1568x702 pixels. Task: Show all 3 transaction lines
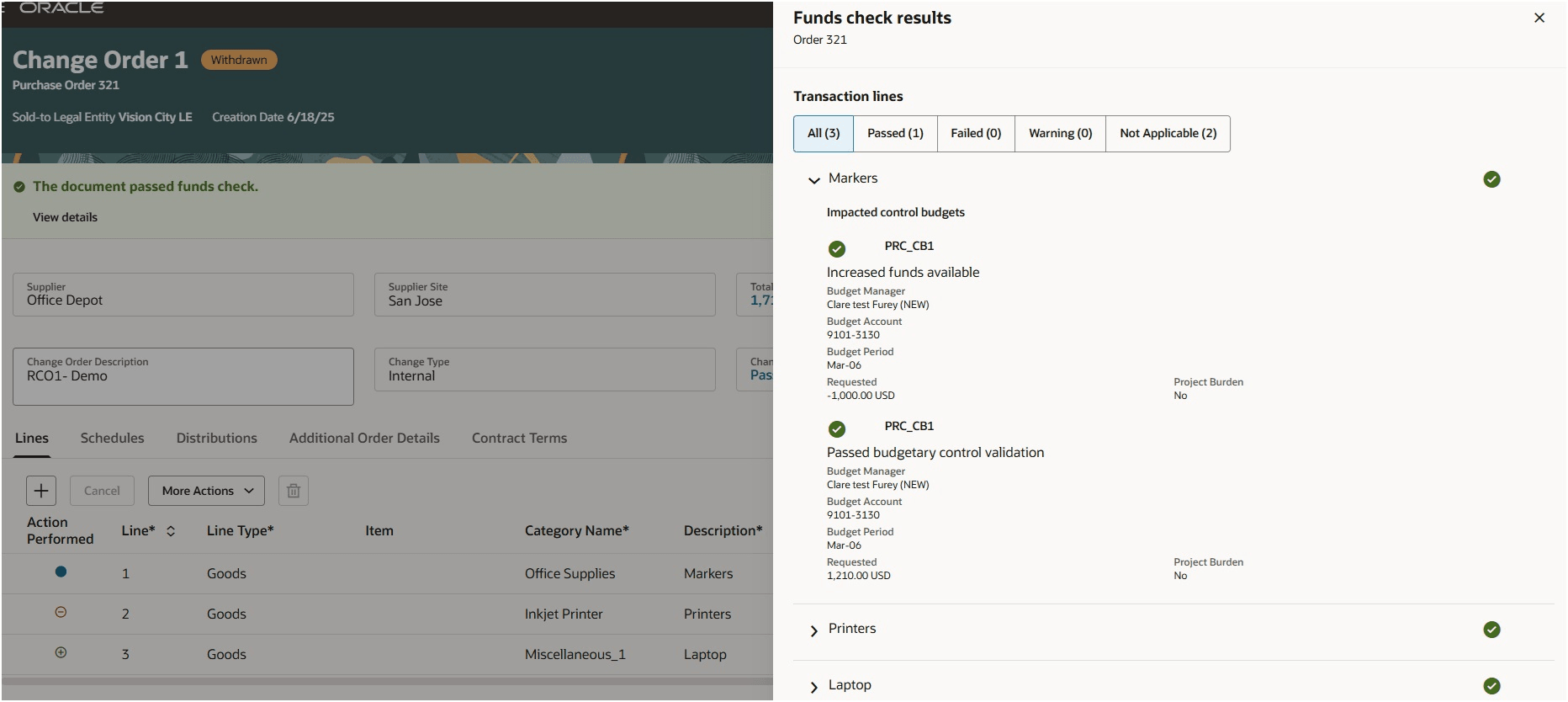tap(824, 134)
